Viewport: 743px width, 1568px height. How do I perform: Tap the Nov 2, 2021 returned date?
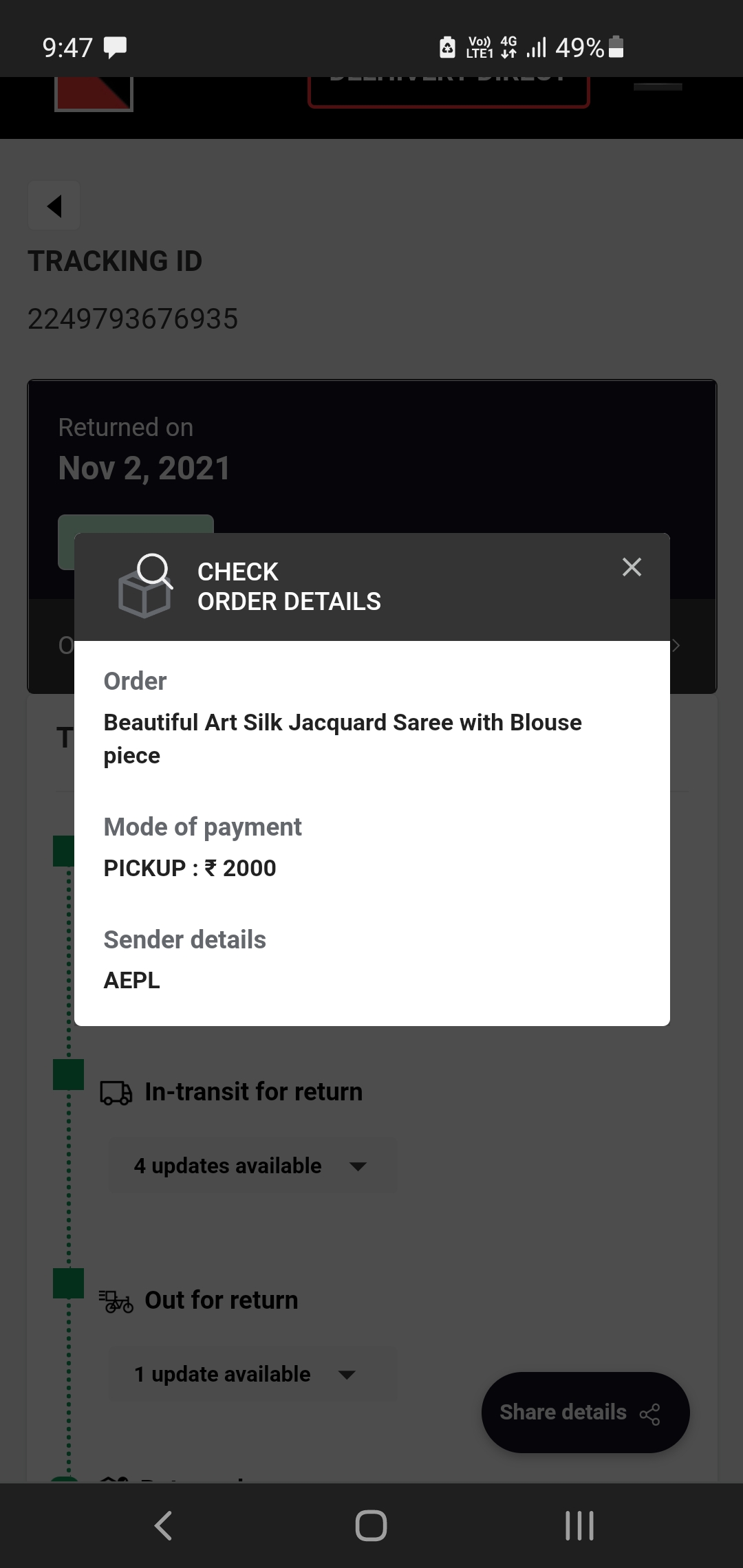pyautogui.click(x=144, y=468)
